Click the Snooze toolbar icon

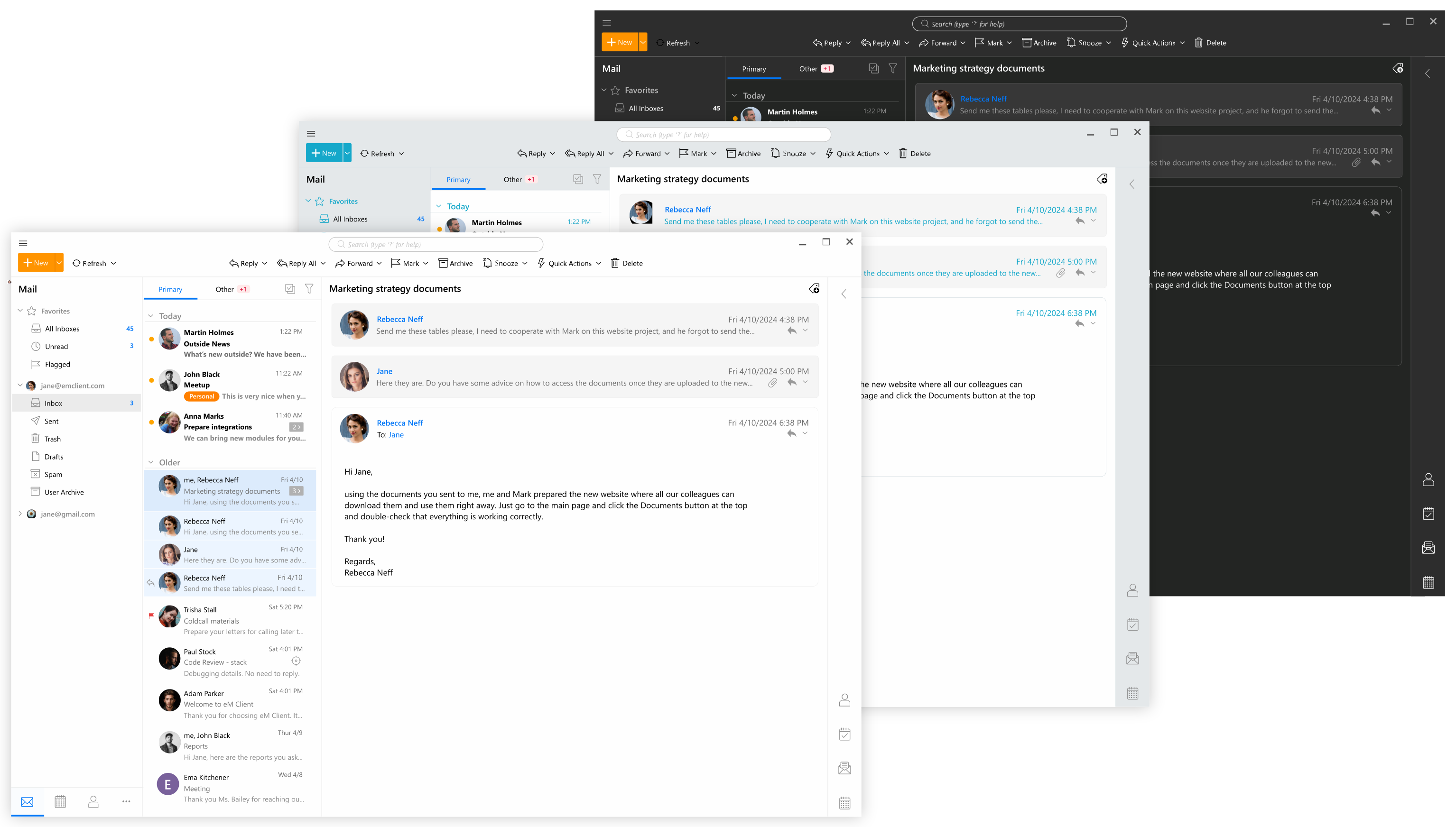tap(487, 263)
